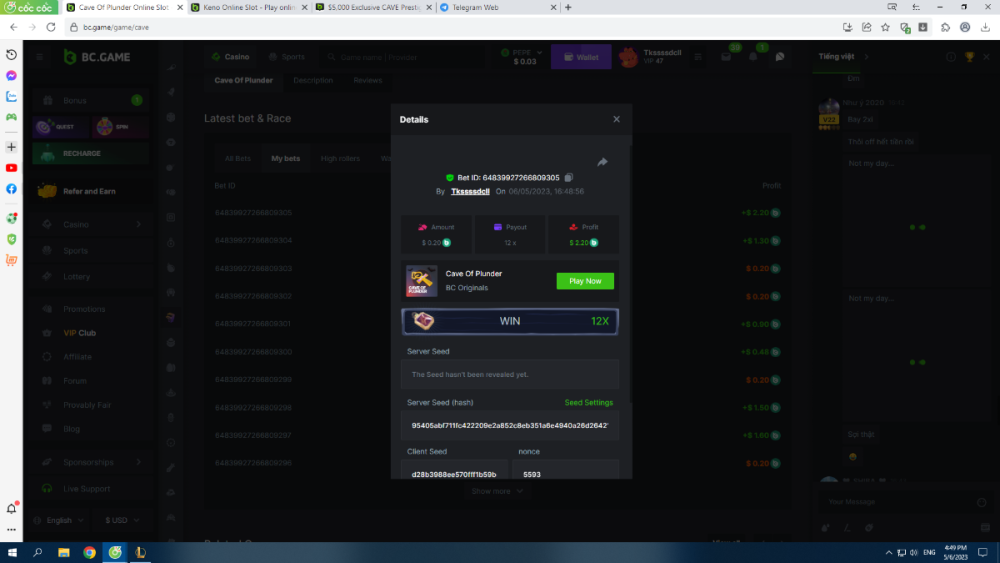The image size is (1000, 563).
Task: Click the notification bell icon in header
Action: 753,57
